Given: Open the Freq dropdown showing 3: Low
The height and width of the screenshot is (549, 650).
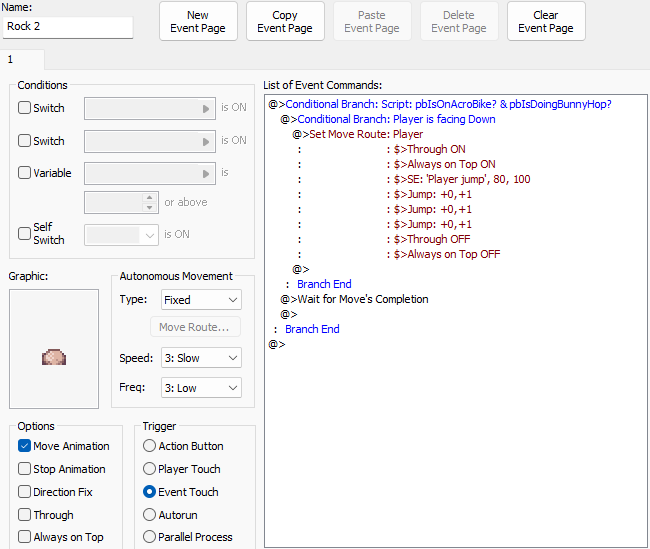Looking at the screenshot, I should [201, 388].
